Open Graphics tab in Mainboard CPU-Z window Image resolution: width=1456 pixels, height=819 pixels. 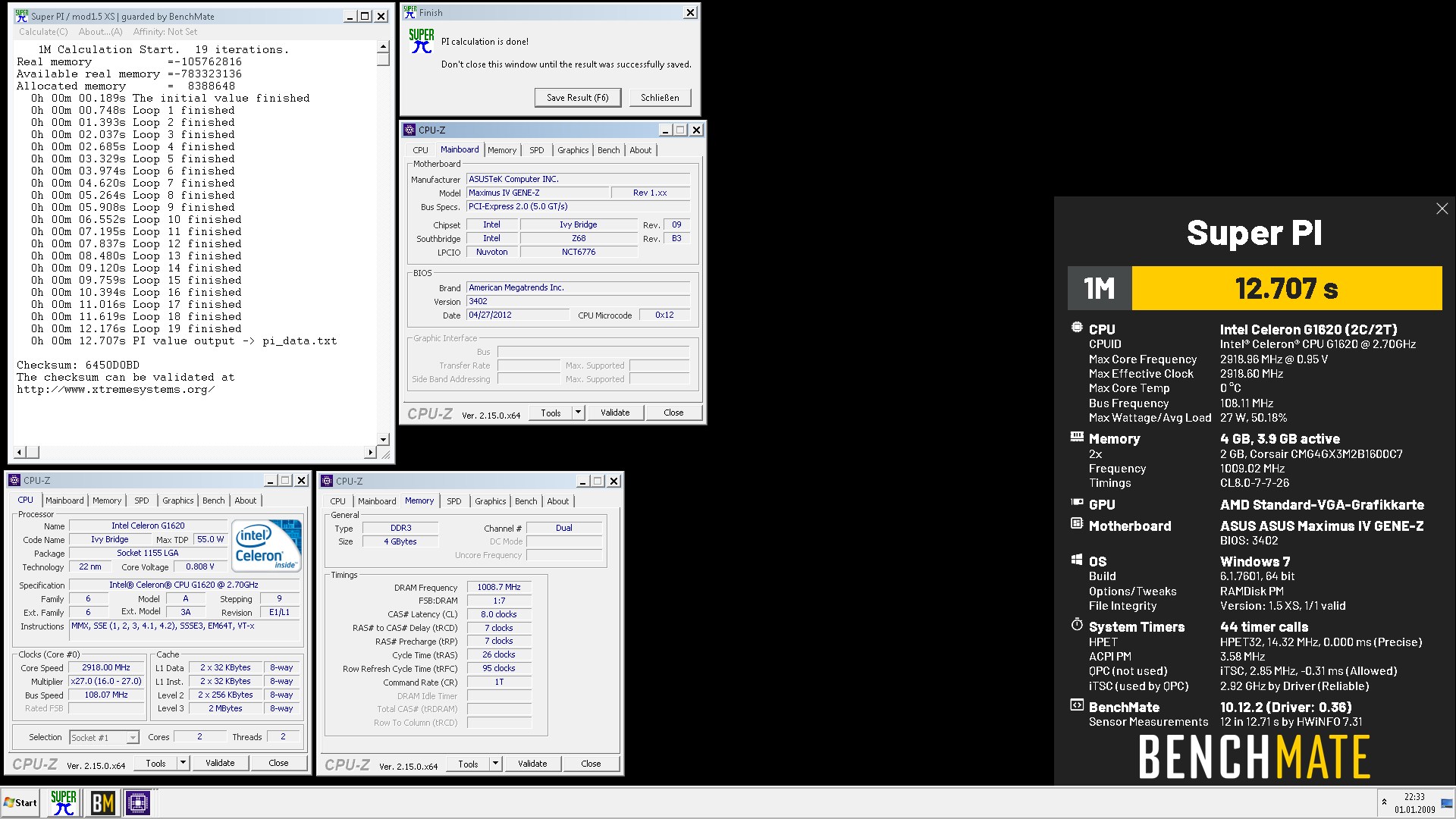pyautogui.click(x=573, y=150)
